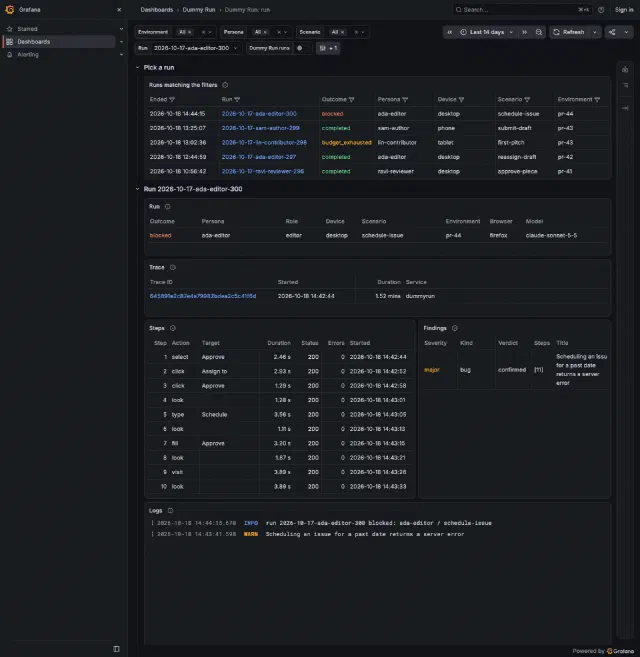Click the outline icon in the right edge toolbar
This screenshot has width=640, height=657.
(x=625, y=85)
